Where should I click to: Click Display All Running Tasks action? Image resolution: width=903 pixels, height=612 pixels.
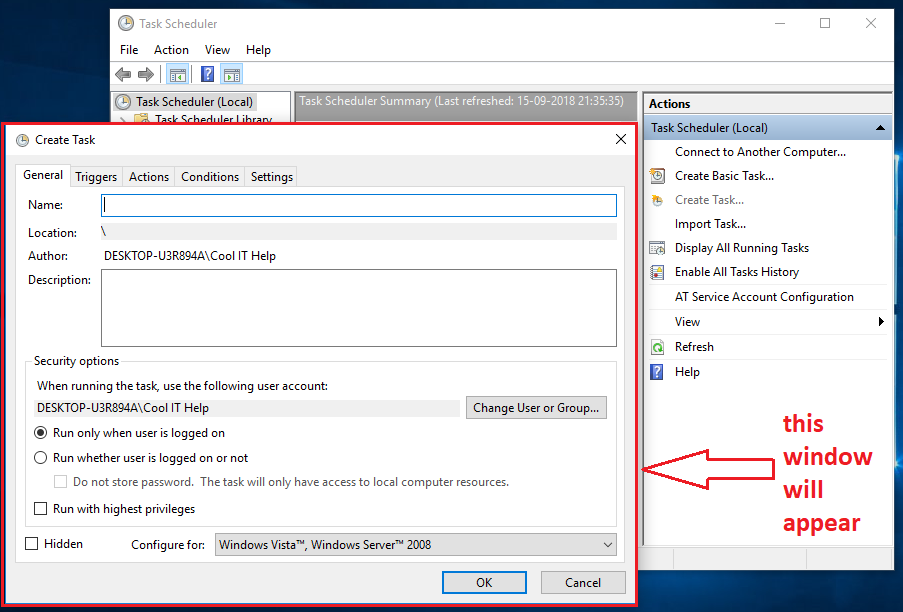pos(742,248)
